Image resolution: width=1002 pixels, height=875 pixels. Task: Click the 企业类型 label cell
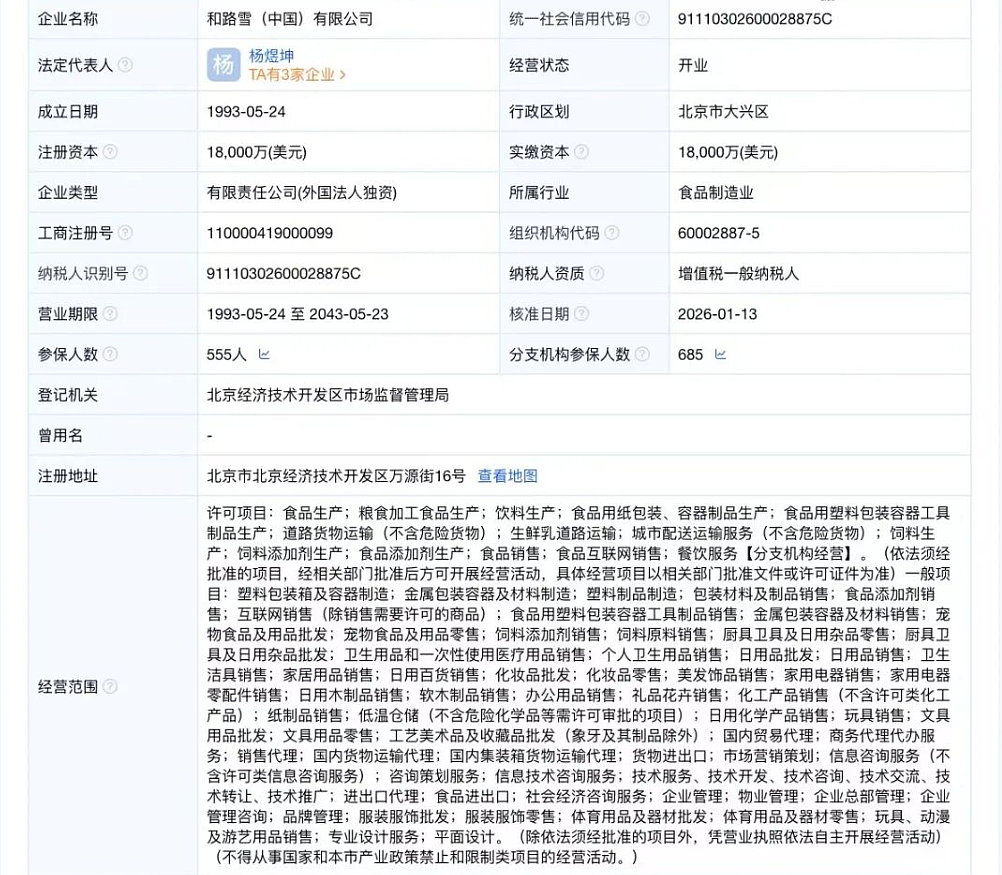click(x=112, y=192)
